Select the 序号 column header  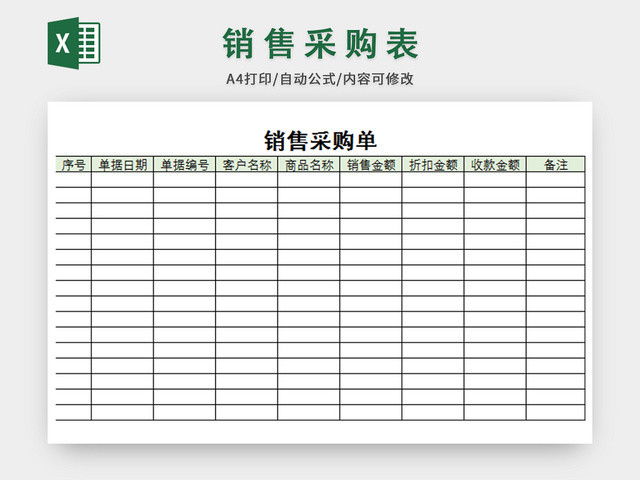coord(73,164)
